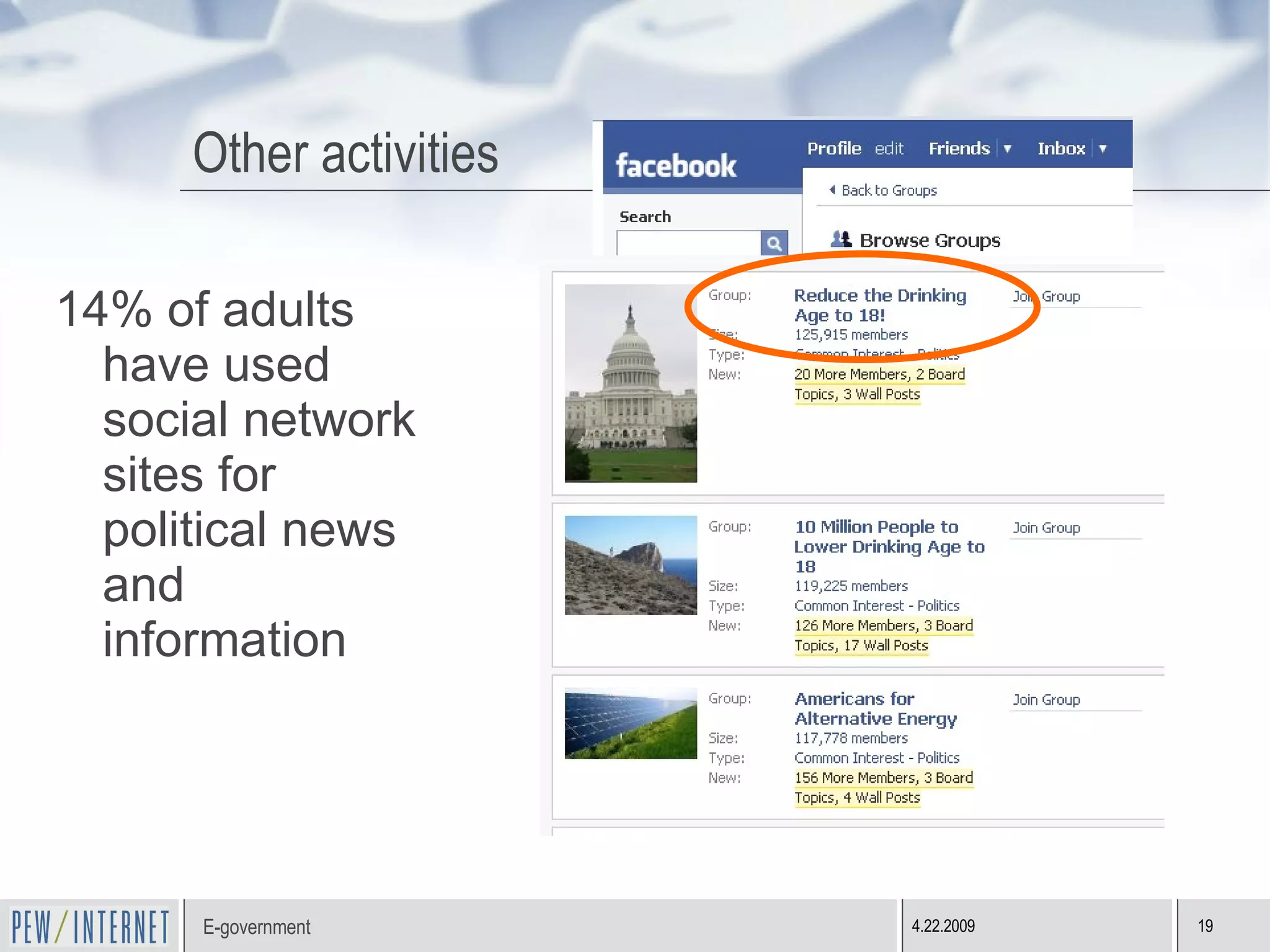
Task: Click 'Topics, 3 Wall Posts' text
Action: point(857,394)
